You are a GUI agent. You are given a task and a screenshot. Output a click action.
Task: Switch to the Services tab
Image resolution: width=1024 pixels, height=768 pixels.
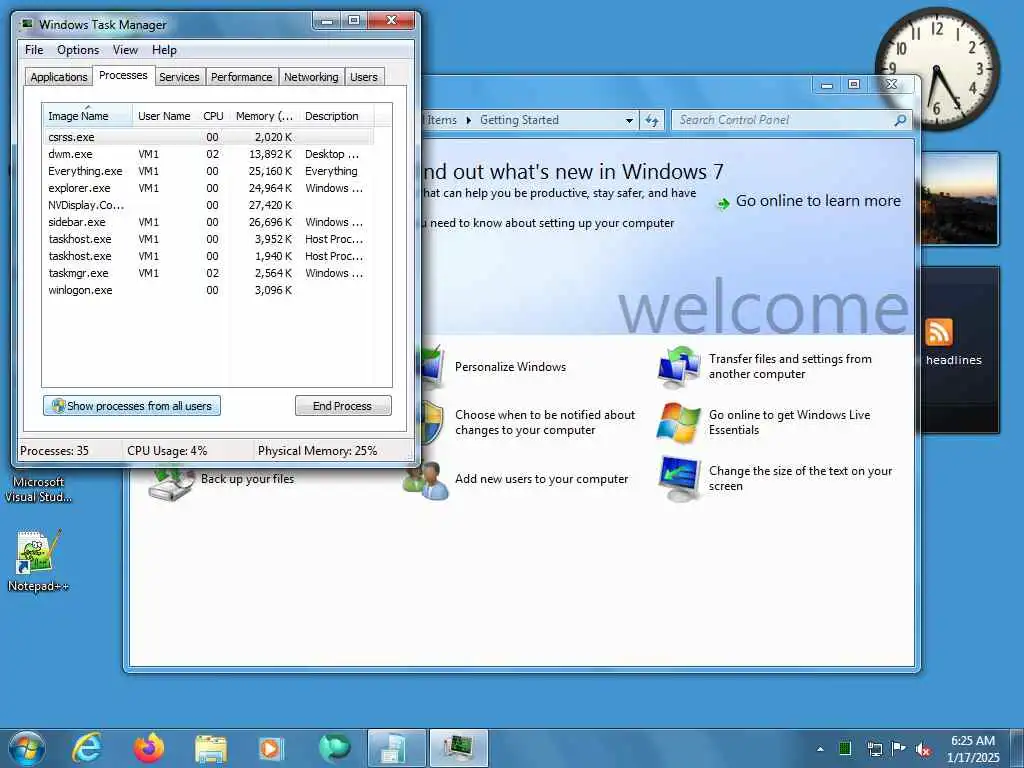[179, 77]
